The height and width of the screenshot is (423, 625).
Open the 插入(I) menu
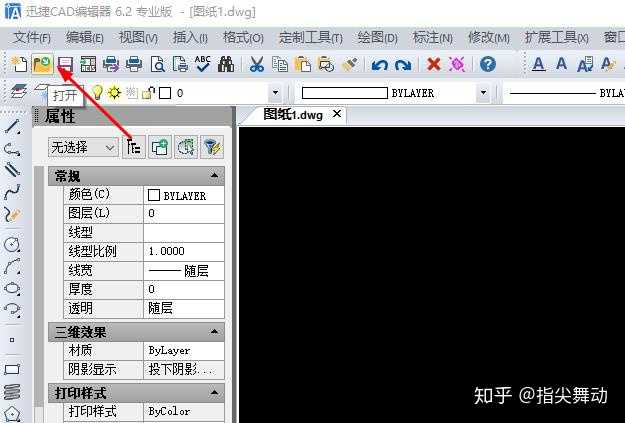(190, 38)
